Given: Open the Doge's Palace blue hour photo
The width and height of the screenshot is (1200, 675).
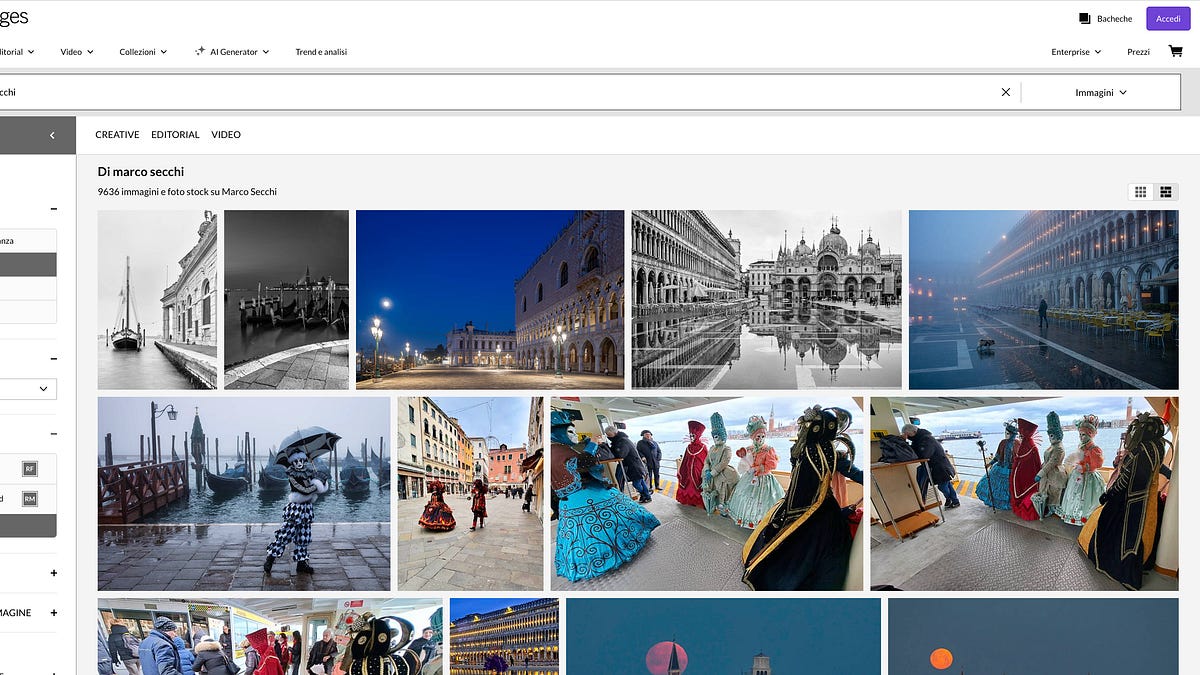Looking at the screenshot, I should tap(490, 299).
